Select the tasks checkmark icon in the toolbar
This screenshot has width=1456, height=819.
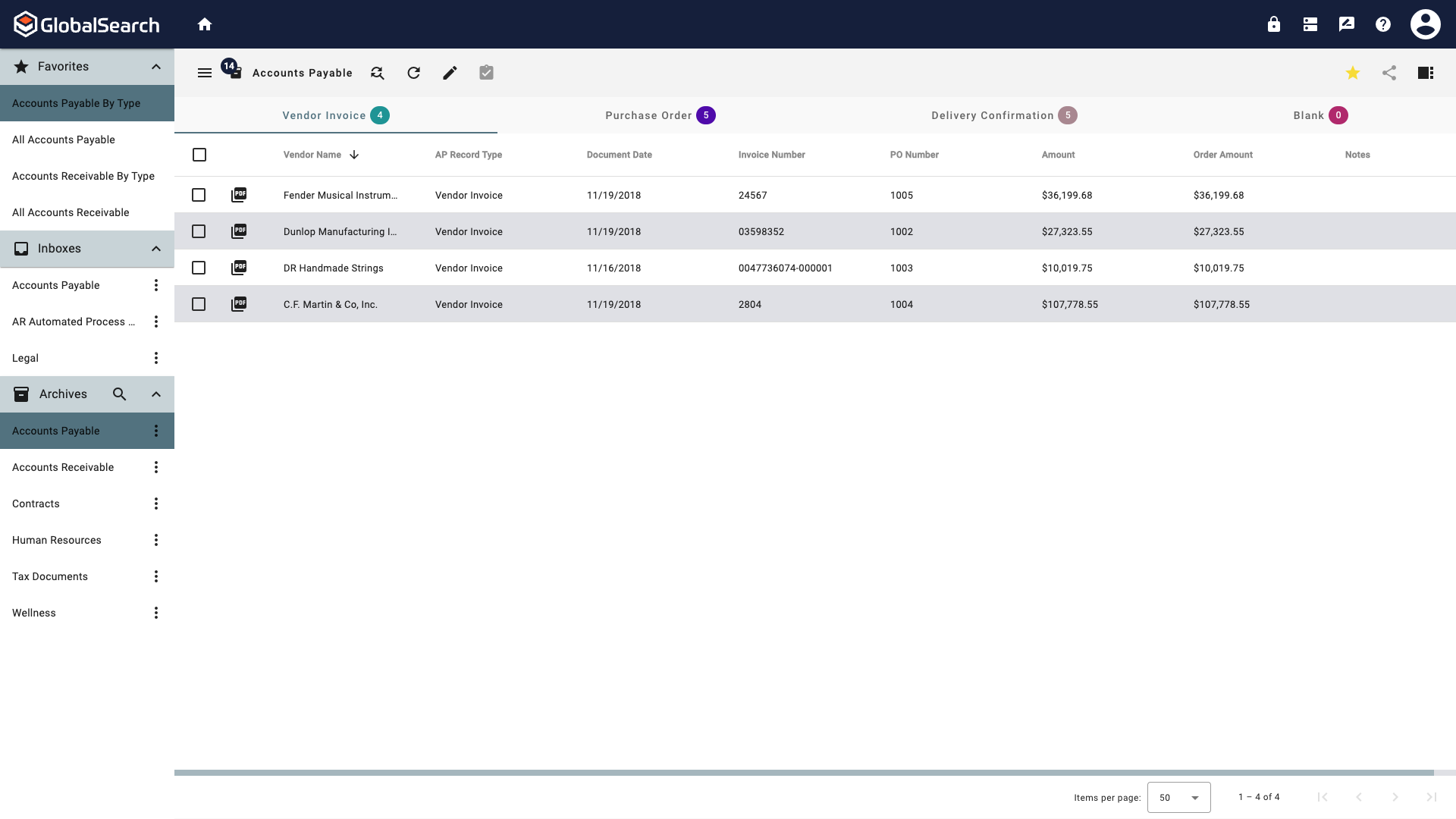[485, 73]
